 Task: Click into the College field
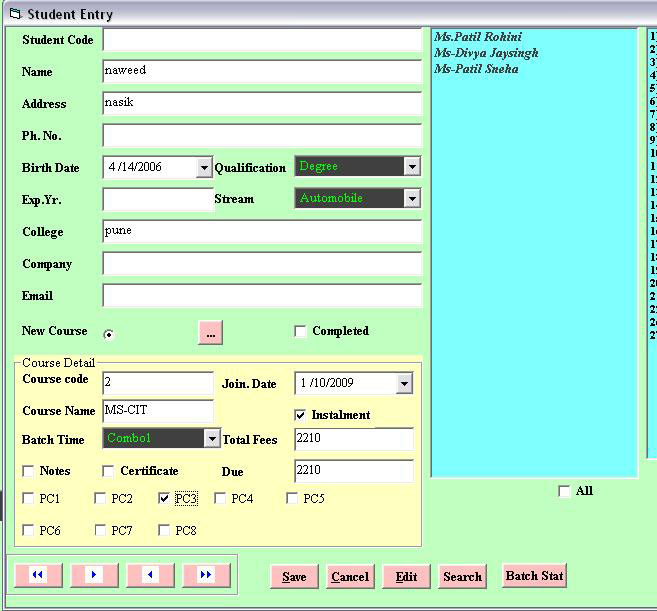tap(262, 231)
